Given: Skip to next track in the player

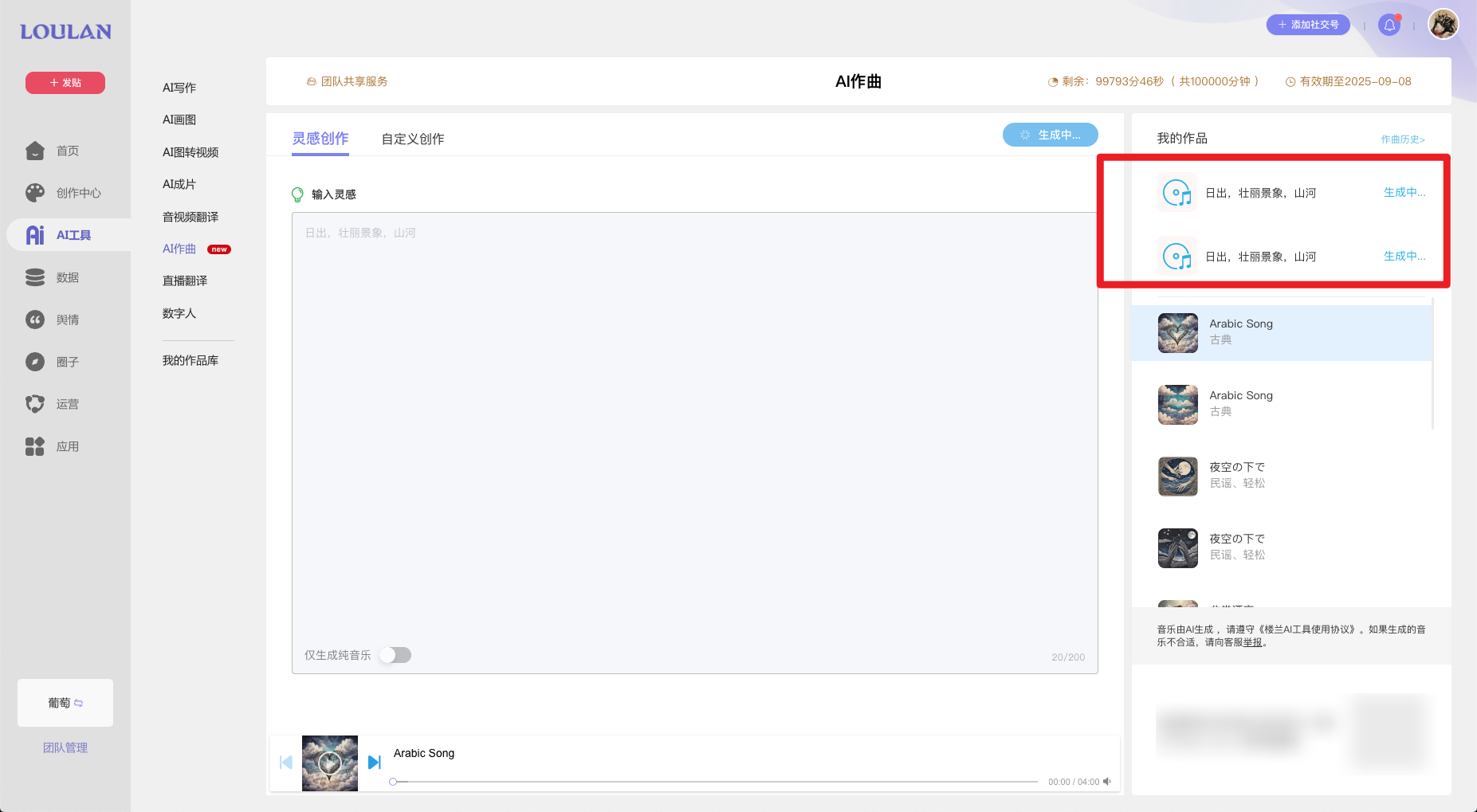Looking at the screenshot, I should [375, 762].
